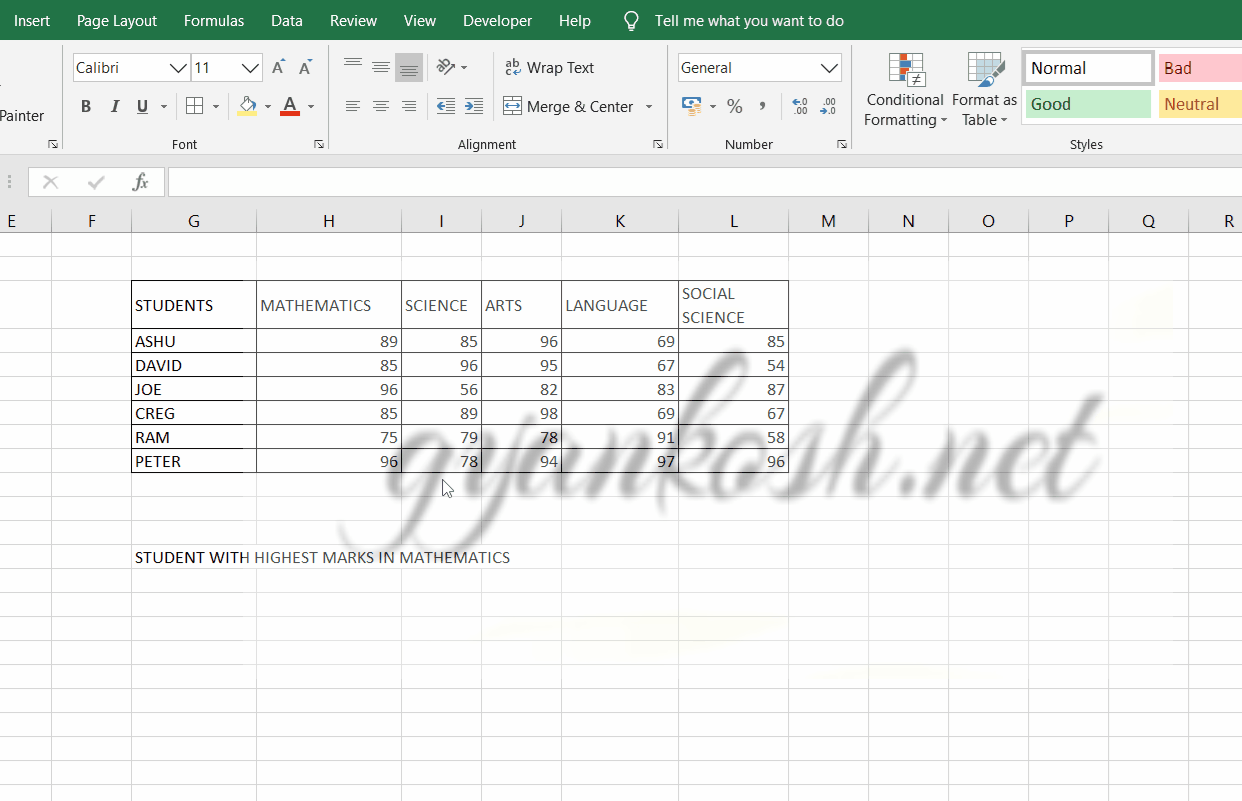Toggle Wrap Text
Screen dimensions: 1242x801
click(550, 67)
